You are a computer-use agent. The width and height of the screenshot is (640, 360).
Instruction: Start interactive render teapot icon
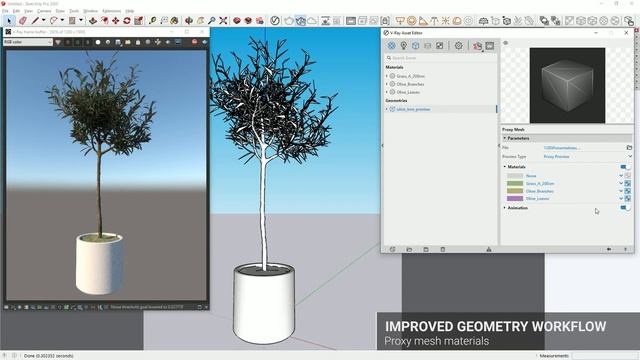(300, 20)
